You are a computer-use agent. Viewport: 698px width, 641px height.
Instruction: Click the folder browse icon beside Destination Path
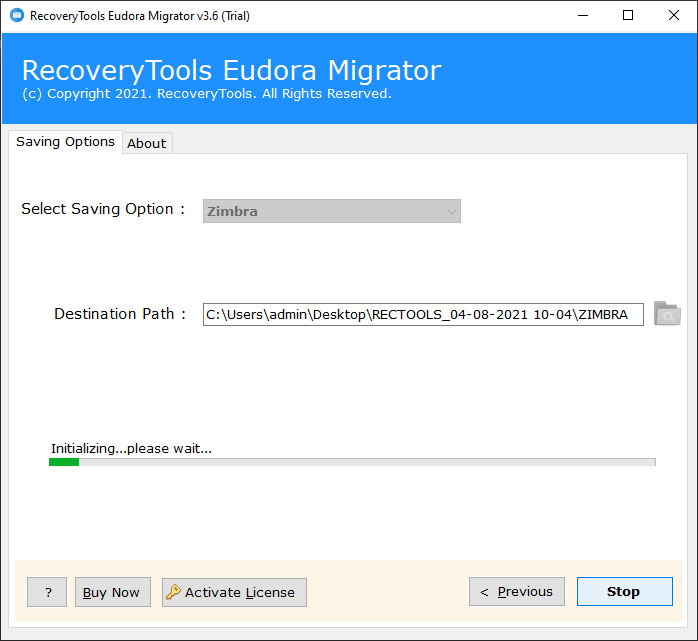coord(667,314)
